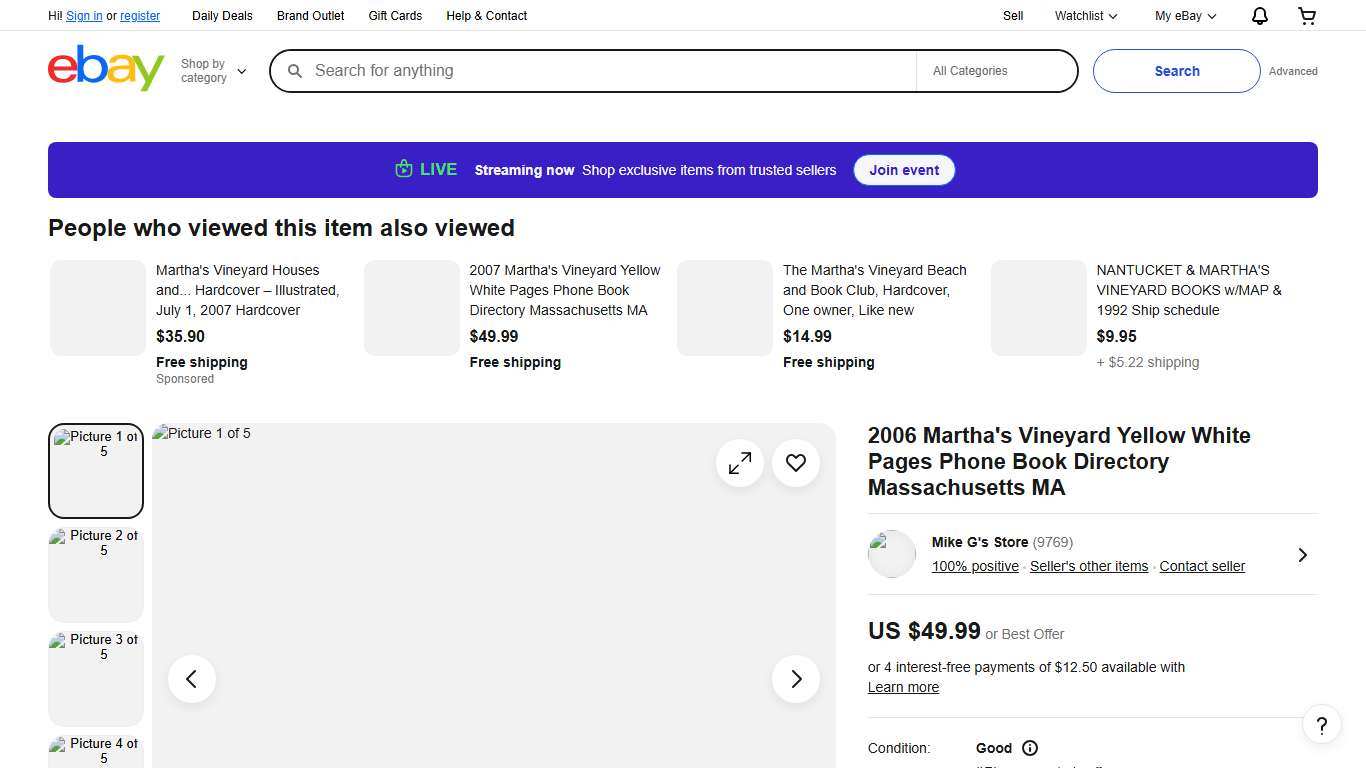1366x768 pixels.
Task: Open Mike G's Store seller chevron
Action: (1302, 555)
